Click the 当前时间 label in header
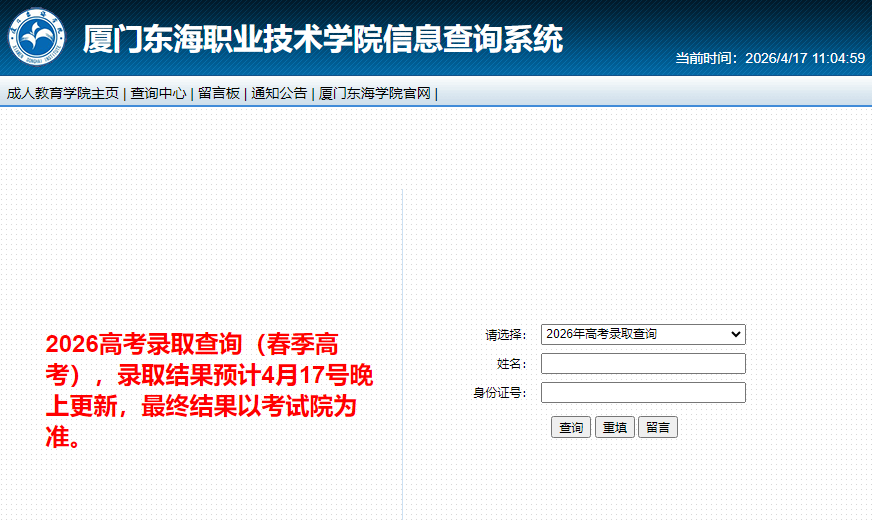The image size is (872, 520). click(x=707, y=58)
